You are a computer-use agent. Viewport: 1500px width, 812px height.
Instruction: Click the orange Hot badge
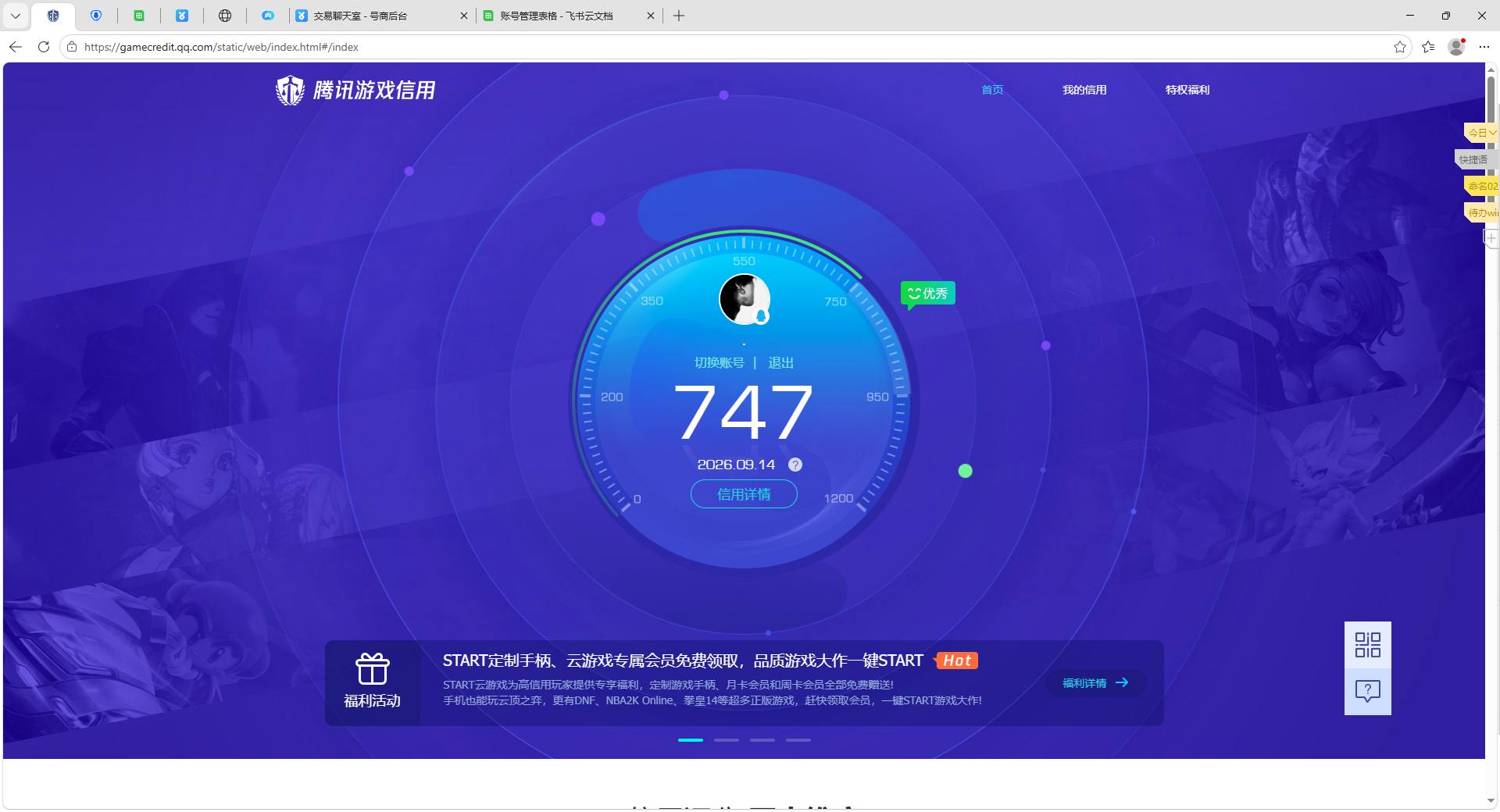pos(956,661)
